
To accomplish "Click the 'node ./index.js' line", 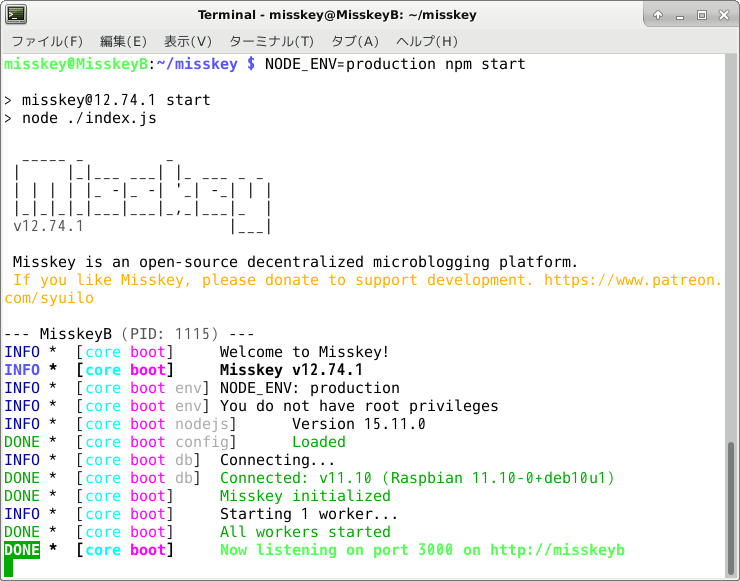I will tap(89, 118).
